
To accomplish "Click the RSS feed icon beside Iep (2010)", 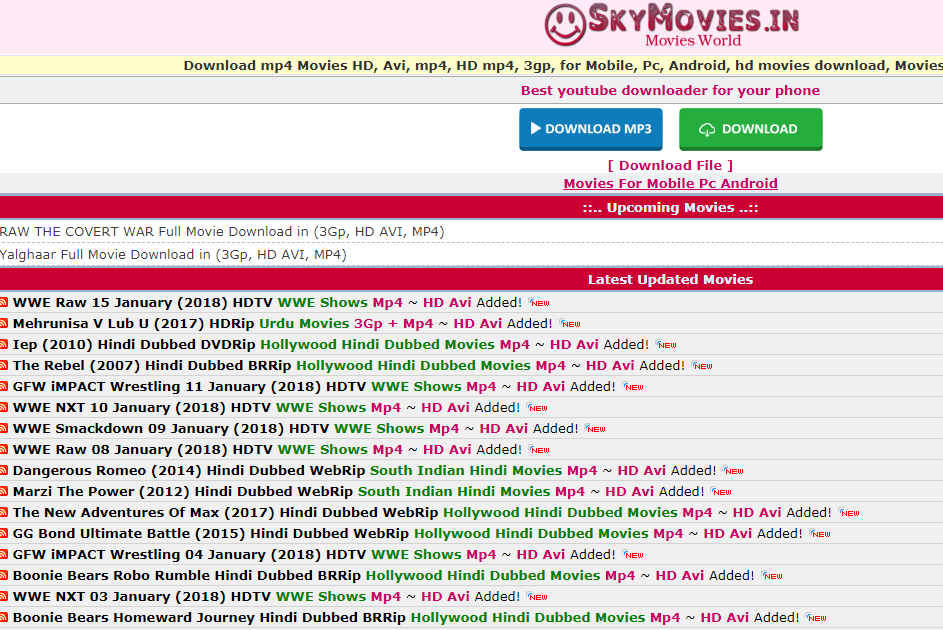I will (x=4, y=344).
